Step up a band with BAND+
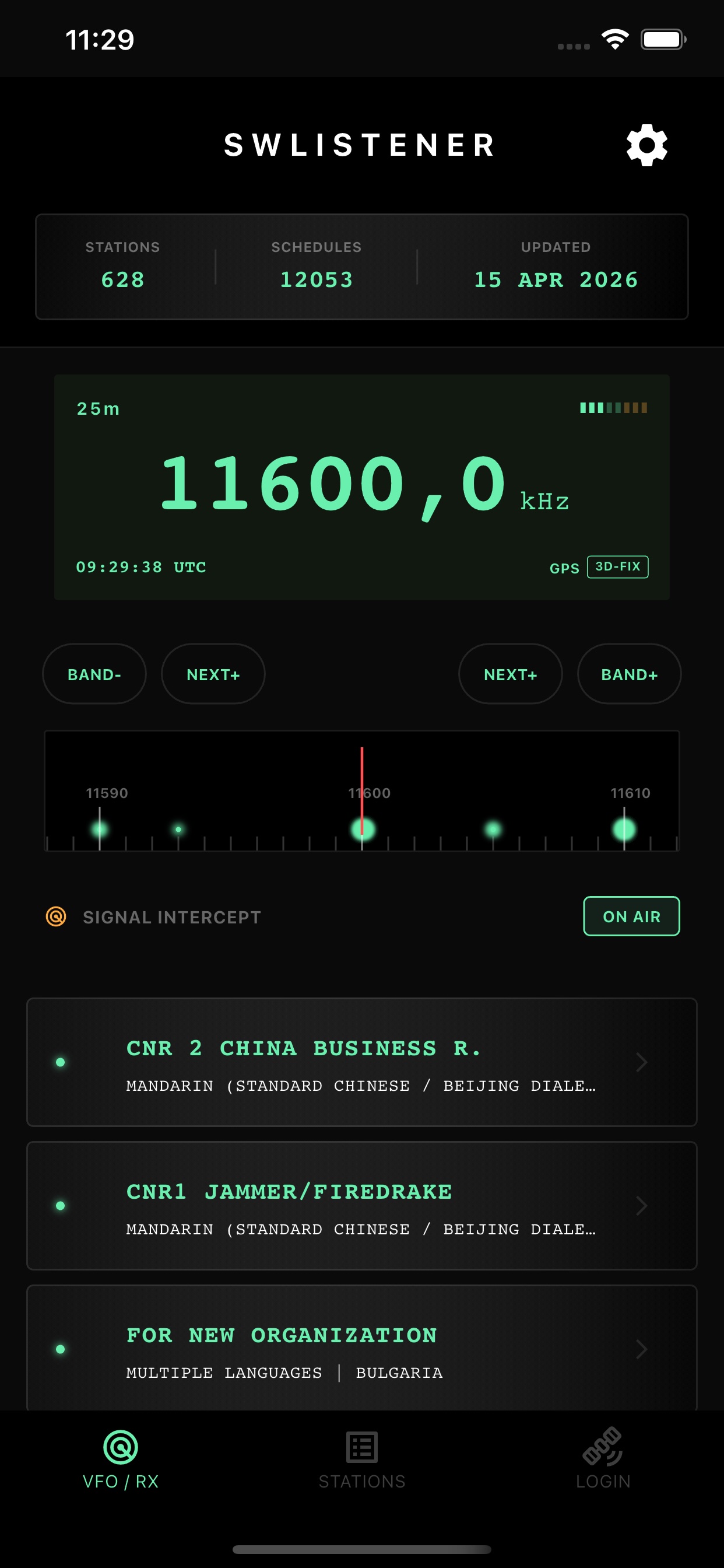 tap(629, 674)
